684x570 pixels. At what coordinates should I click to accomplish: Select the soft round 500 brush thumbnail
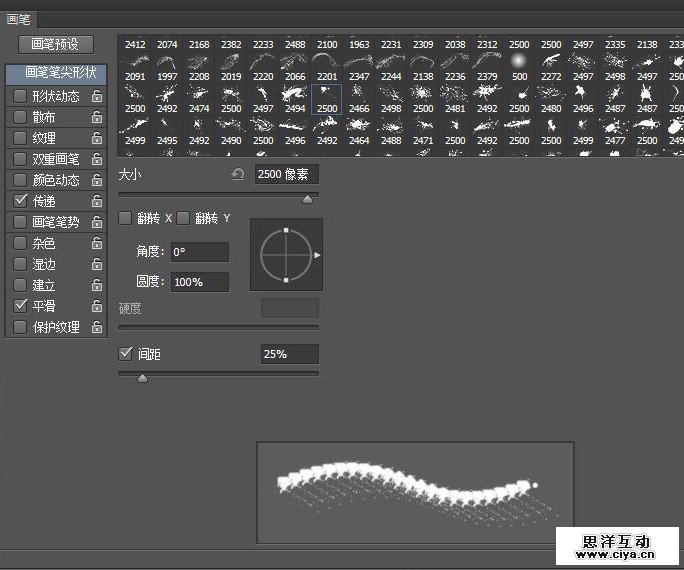[x=519, y=63]
